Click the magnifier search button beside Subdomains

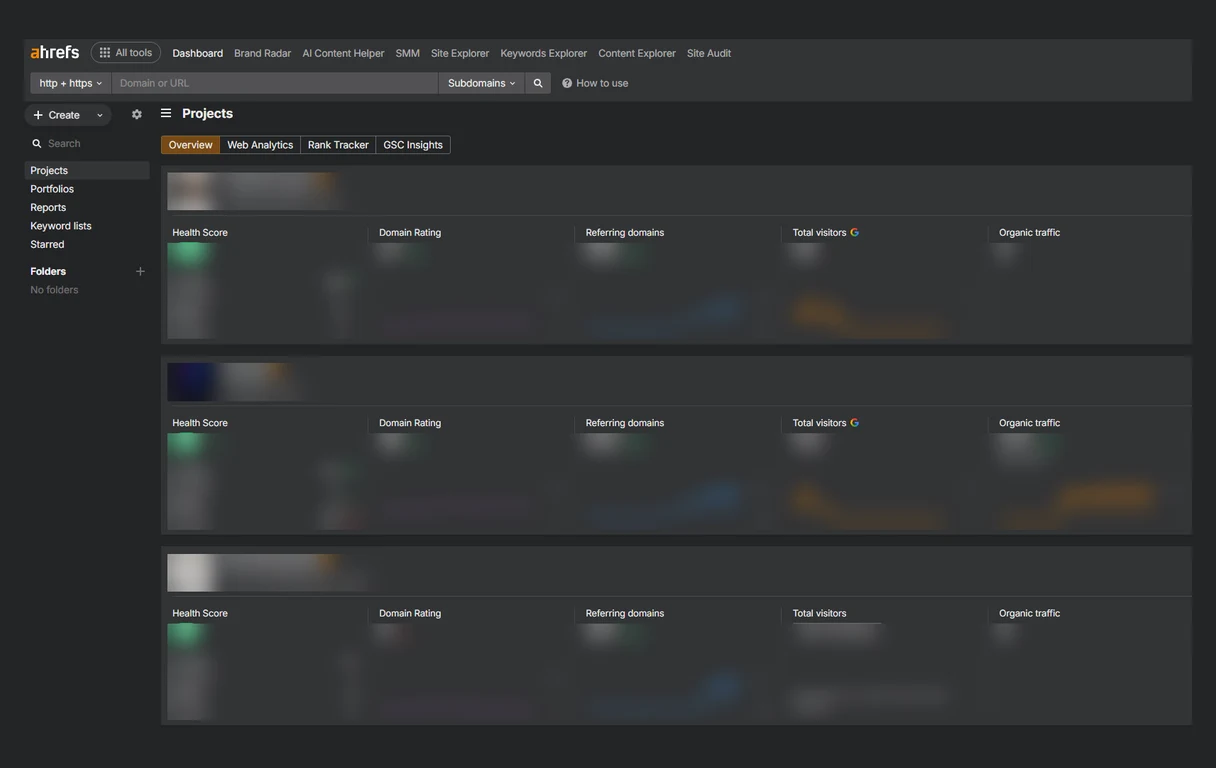click(x=538, y=83)
